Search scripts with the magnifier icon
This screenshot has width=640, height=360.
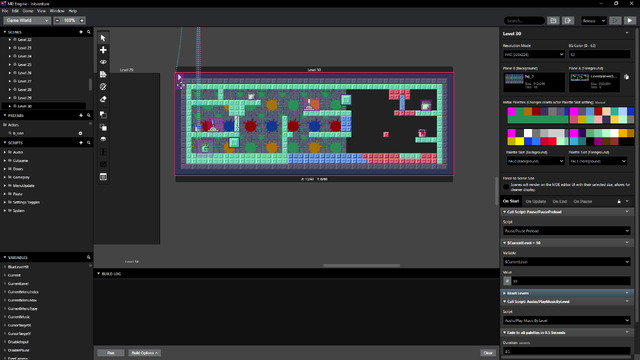click(x=89, y=143)
